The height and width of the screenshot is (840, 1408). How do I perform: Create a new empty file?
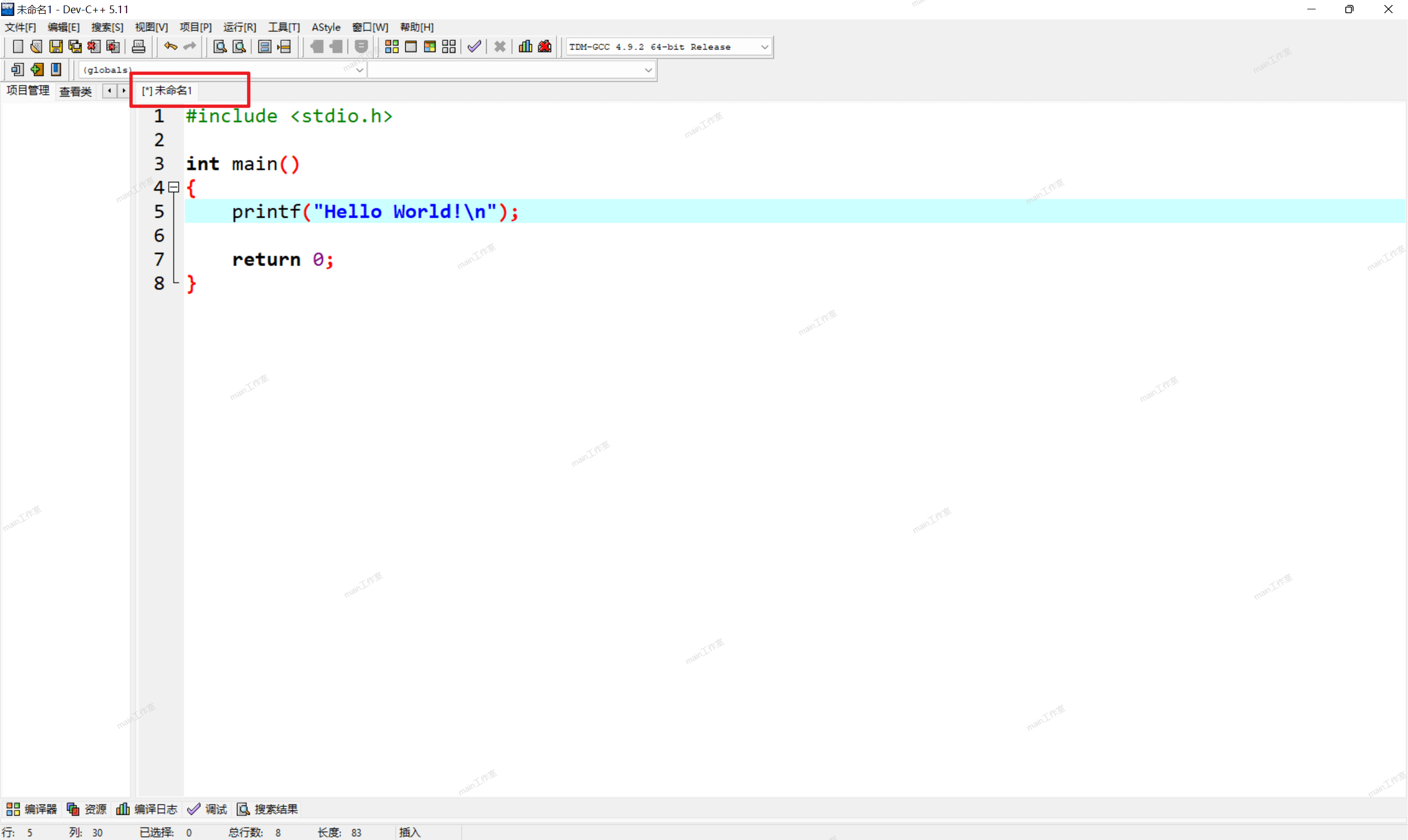click(x=18, y=46)
